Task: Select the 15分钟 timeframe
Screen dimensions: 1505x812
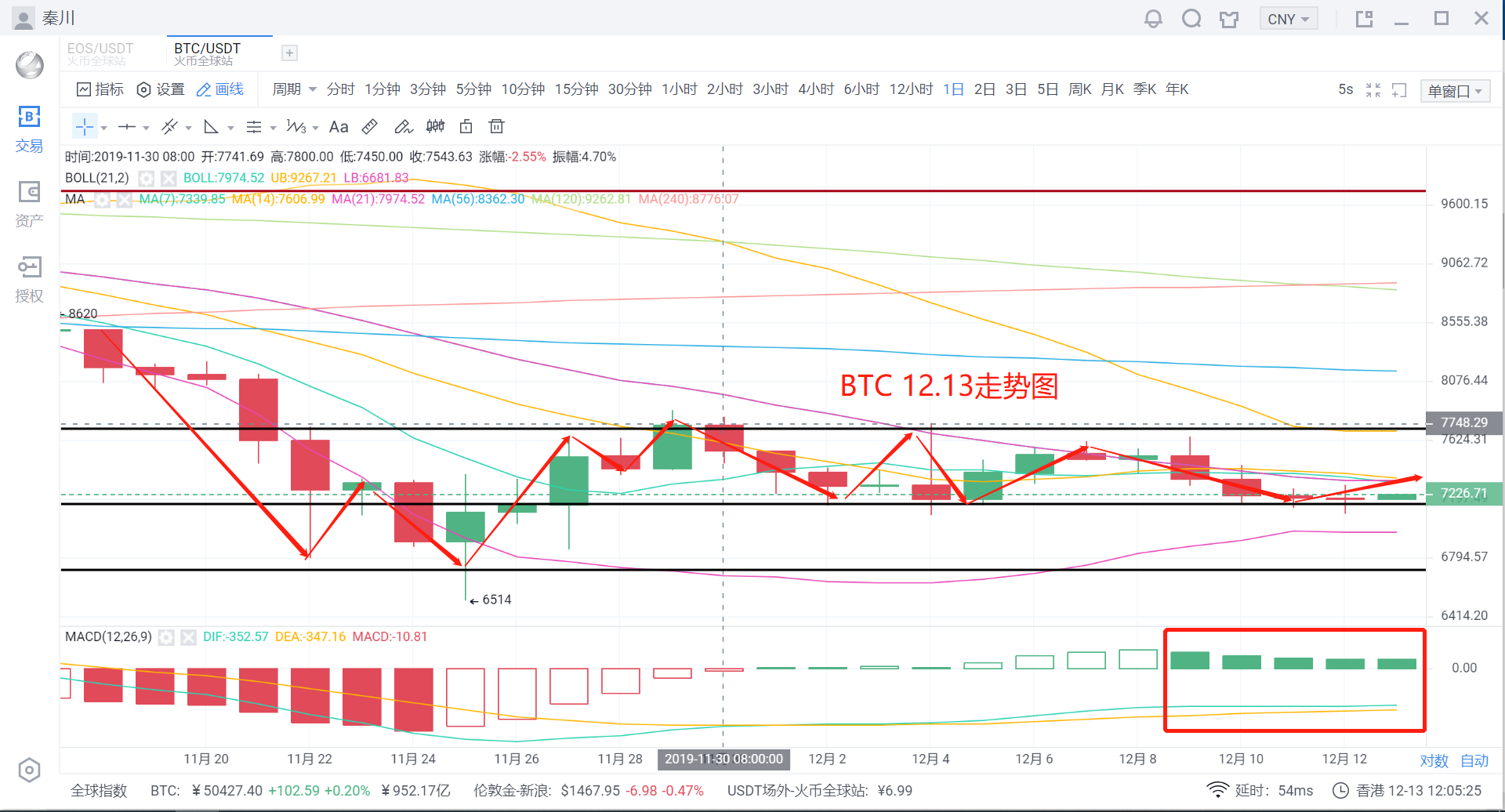Action: (x=576, y=89)
